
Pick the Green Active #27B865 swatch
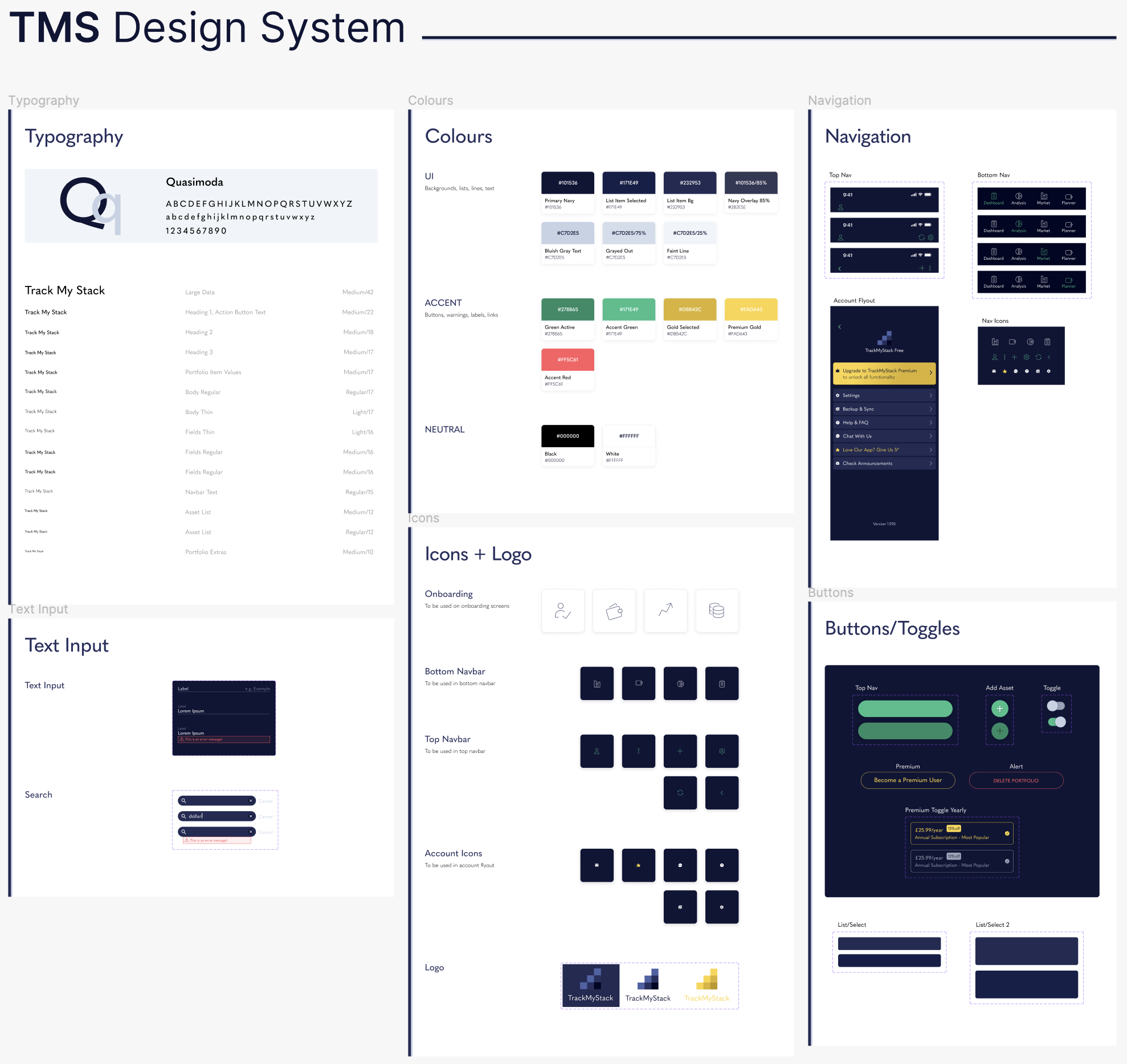point(567,319)
